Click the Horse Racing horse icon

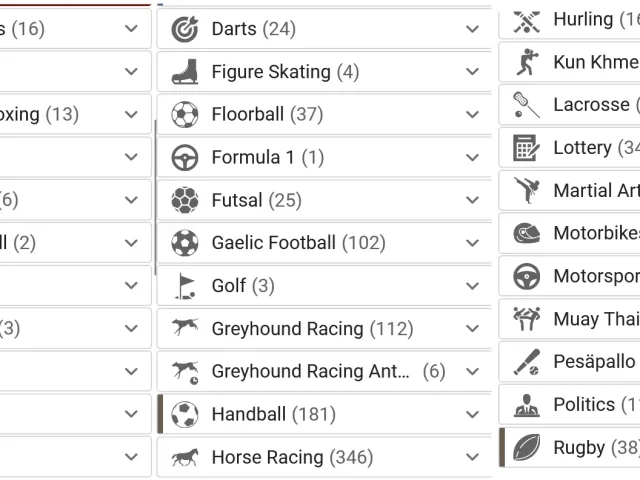[x=185, y=457]
